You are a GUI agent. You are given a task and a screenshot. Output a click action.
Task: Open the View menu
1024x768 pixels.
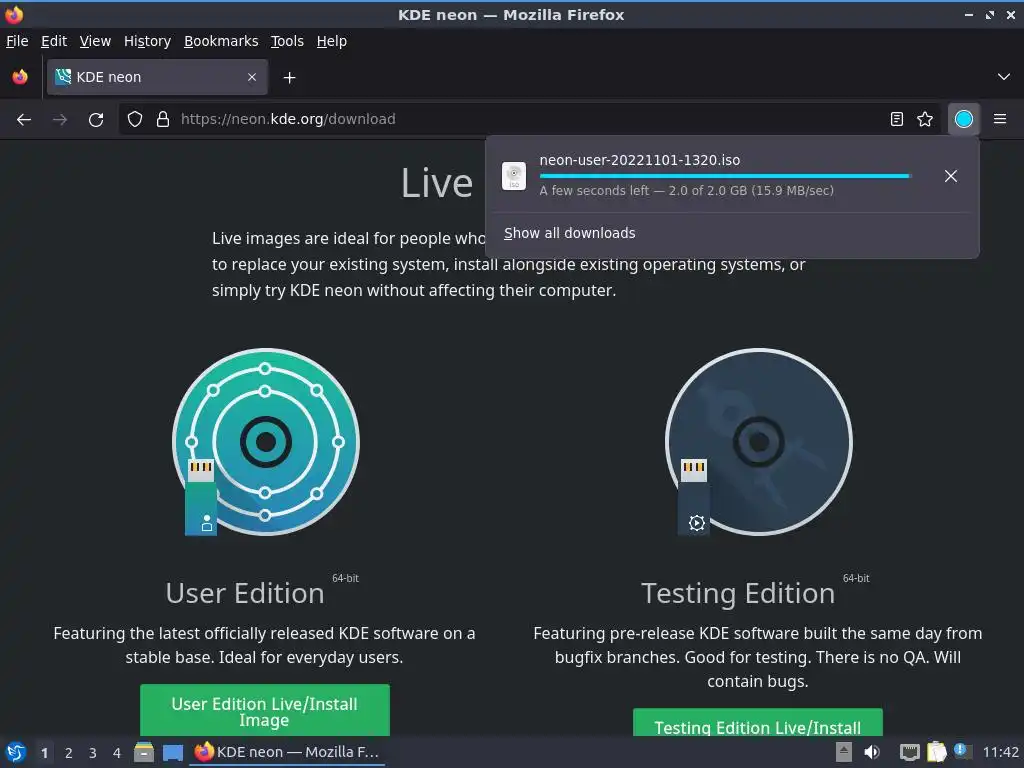coord(95,41)
